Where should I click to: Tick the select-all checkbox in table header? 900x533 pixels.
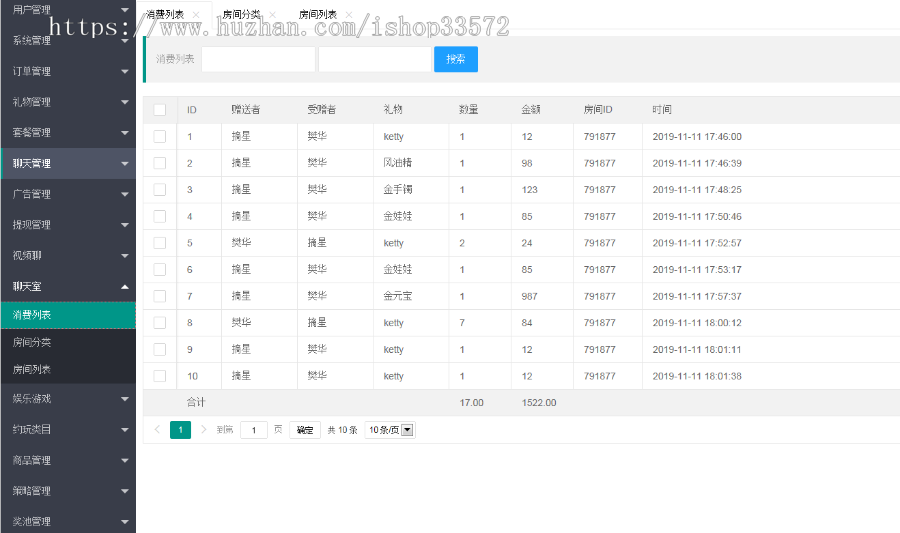click(x=160, y=110)
